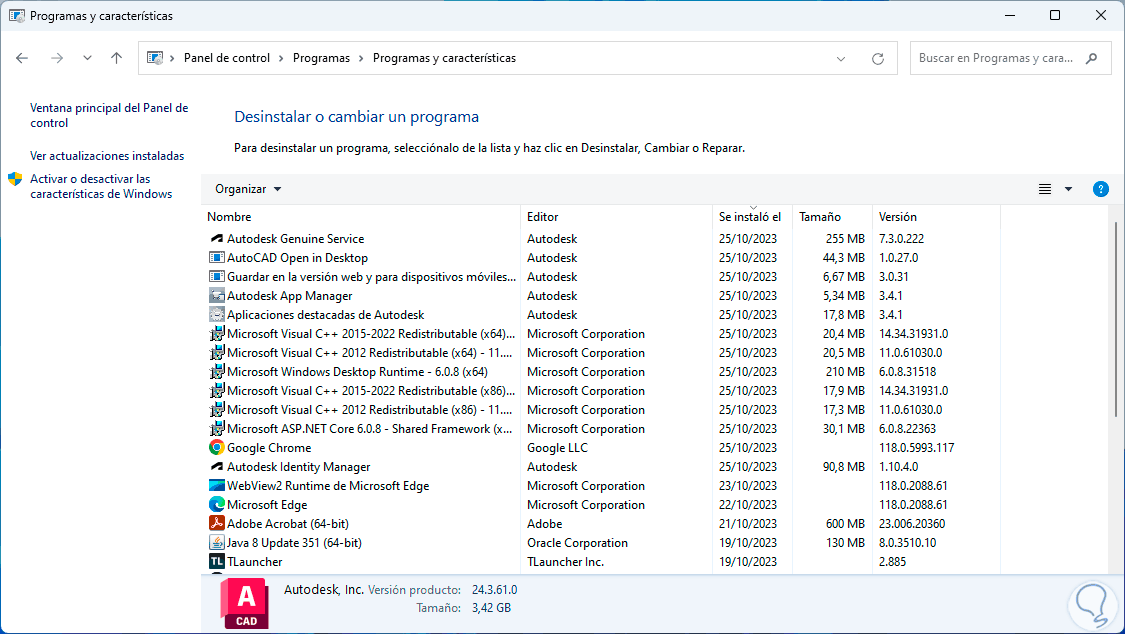This screenshot has width=1125, height=634.
Task: Expand chevron after Programas breadcrumb
Action: (362, 58)
